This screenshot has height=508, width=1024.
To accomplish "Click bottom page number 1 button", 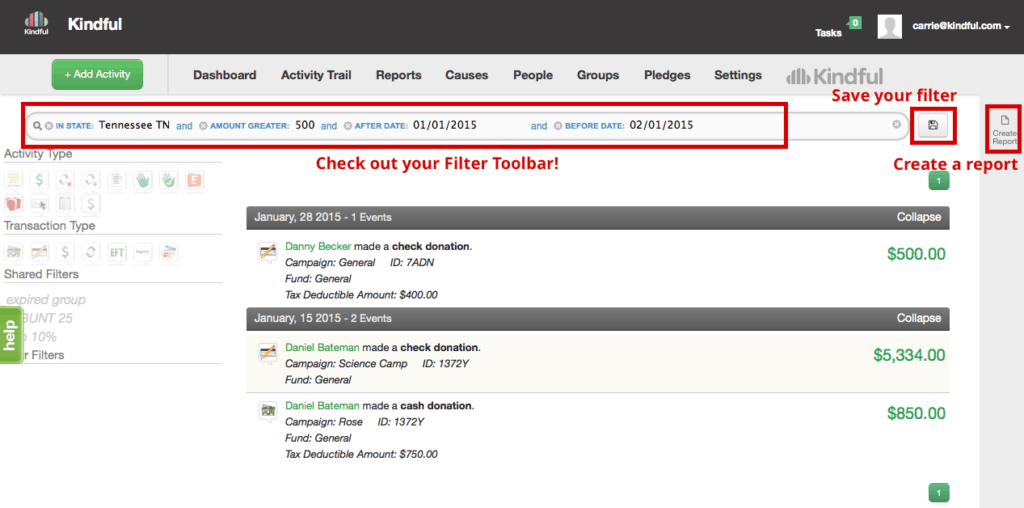I will point(938,492).
